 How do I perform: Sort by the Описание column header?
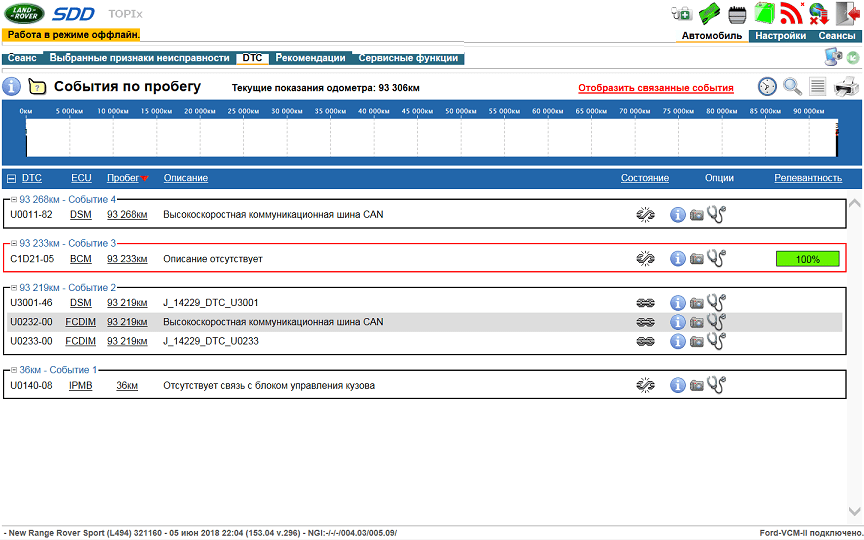tap(186, 178)
